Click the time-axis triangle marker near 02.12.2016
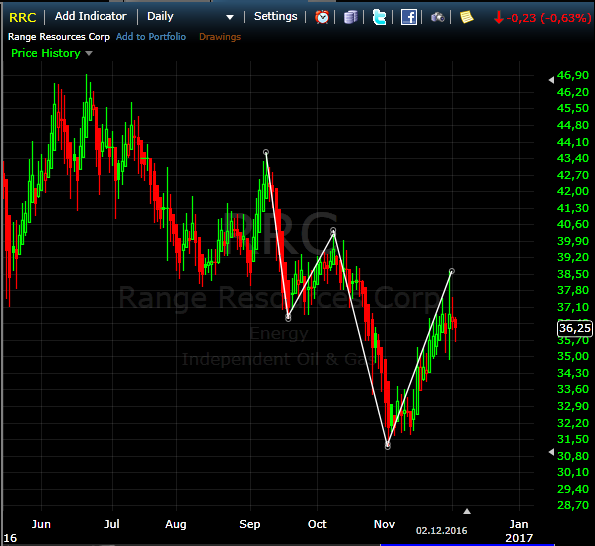 click(467, 511)
